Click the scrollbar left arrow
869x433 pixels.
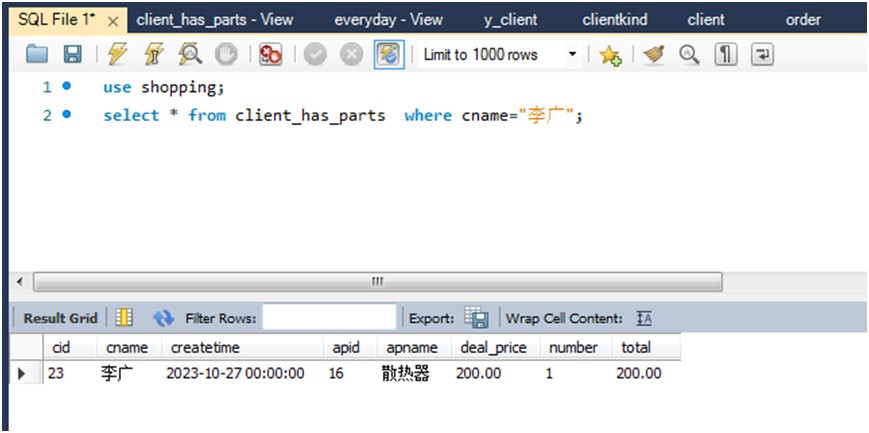(20, 282)
